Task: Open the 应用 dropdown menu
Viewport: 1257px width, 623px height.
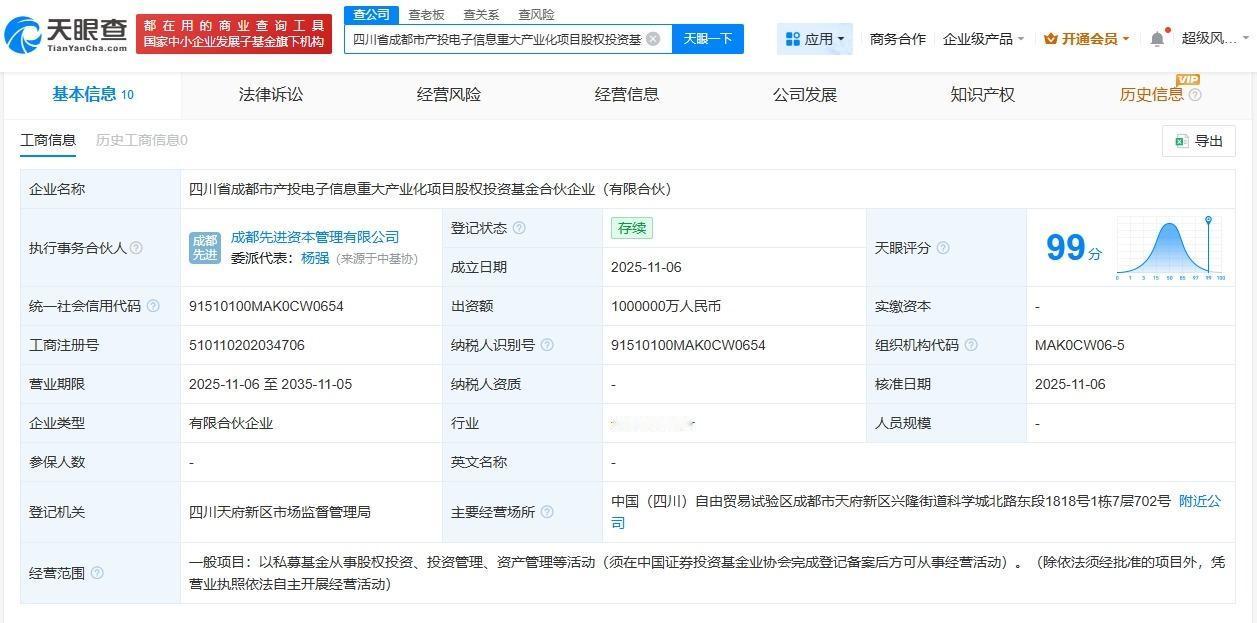Action: [x=815, y=39]
